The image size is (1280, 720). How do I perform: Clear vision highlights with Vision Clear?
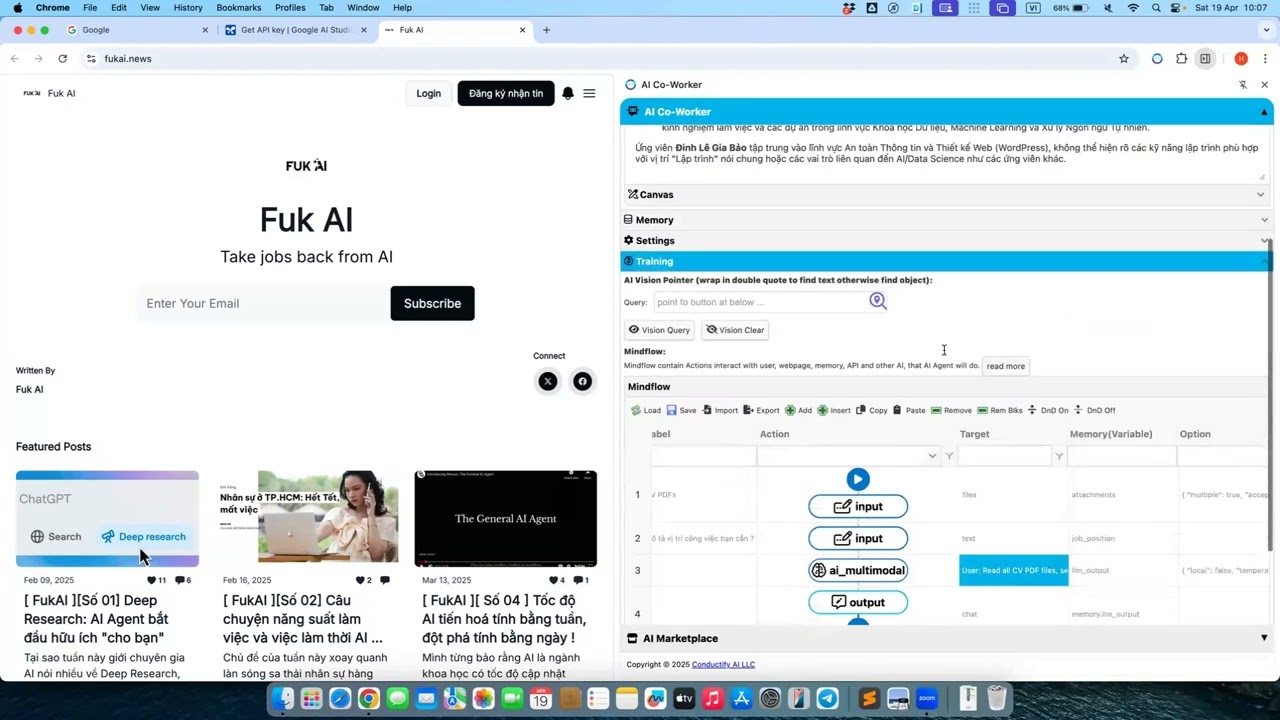tap(735, 330)
